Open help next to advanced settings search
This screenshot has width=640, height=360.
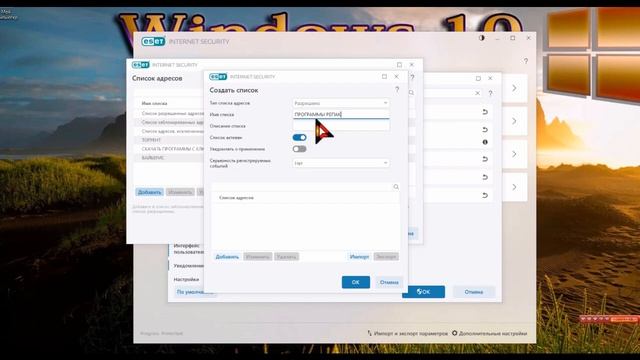coord(490,93)
